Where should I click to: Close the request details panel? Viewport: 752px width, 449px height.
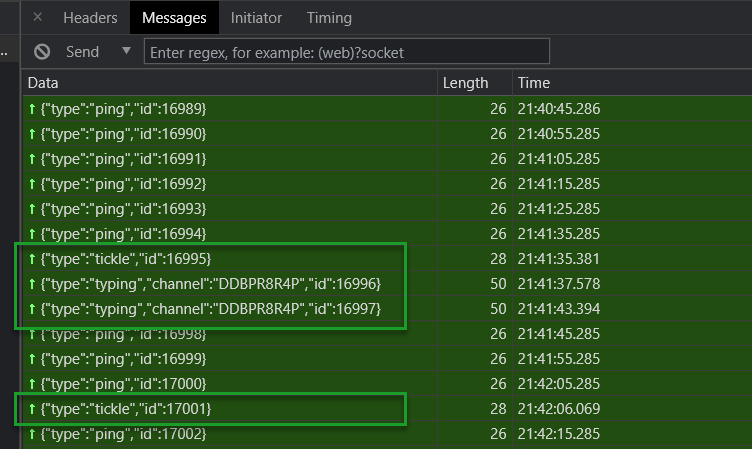click(x=37, y=17)
